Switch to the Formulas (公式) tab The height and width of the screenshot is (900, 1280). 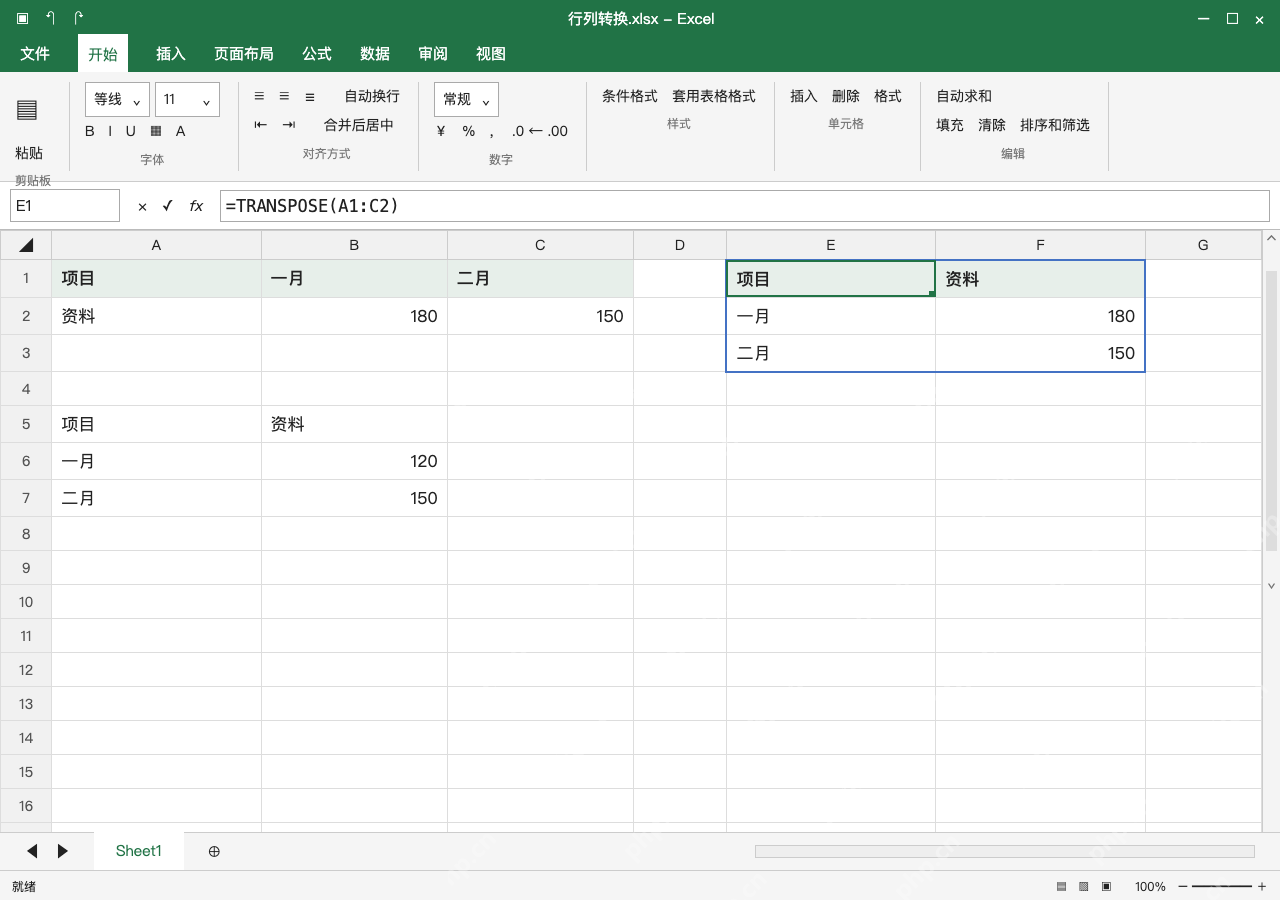point(317,54)
